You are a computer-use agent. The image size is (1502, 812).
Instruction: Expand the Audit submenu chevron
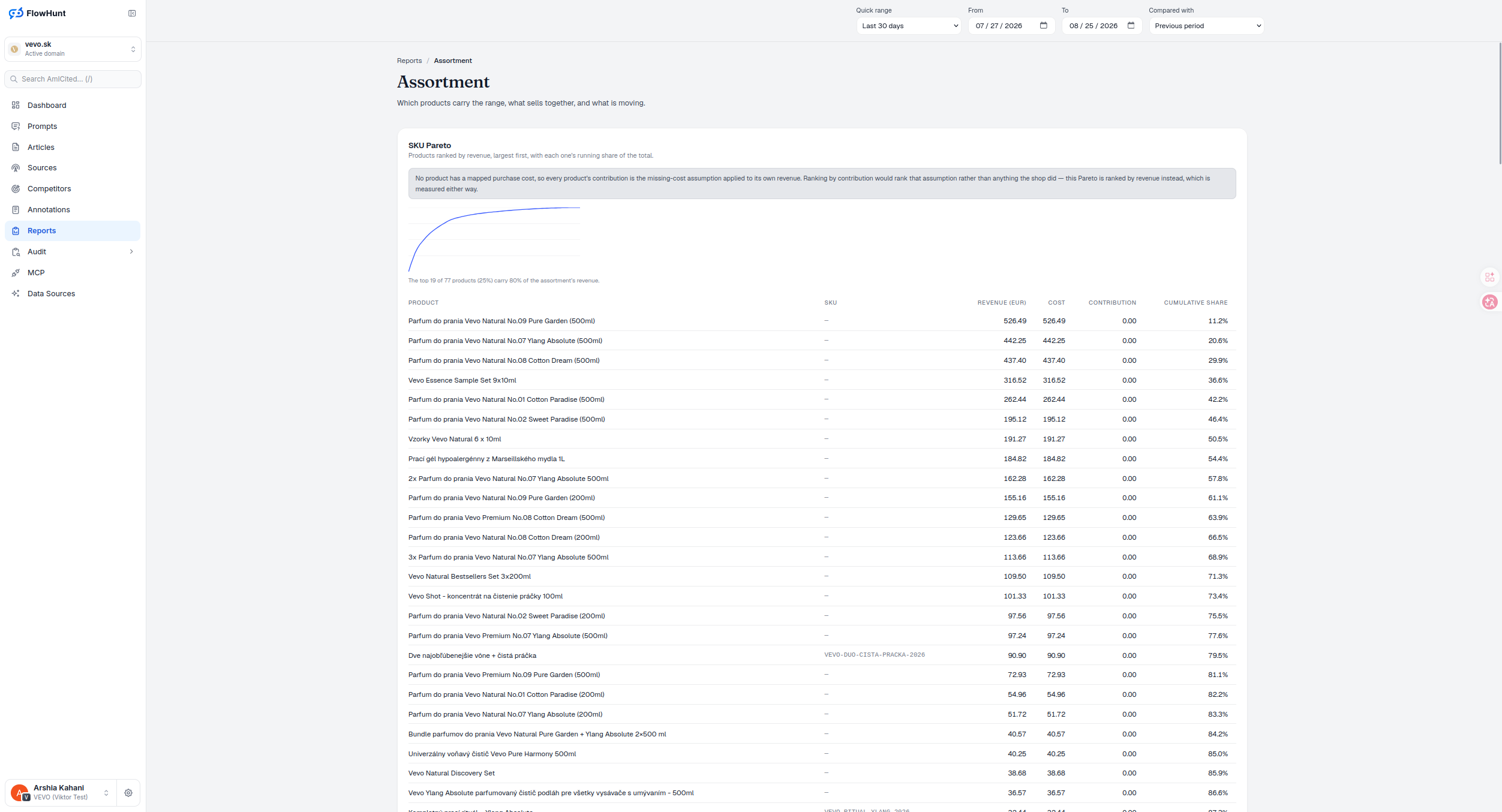click(x=131, y=252)
